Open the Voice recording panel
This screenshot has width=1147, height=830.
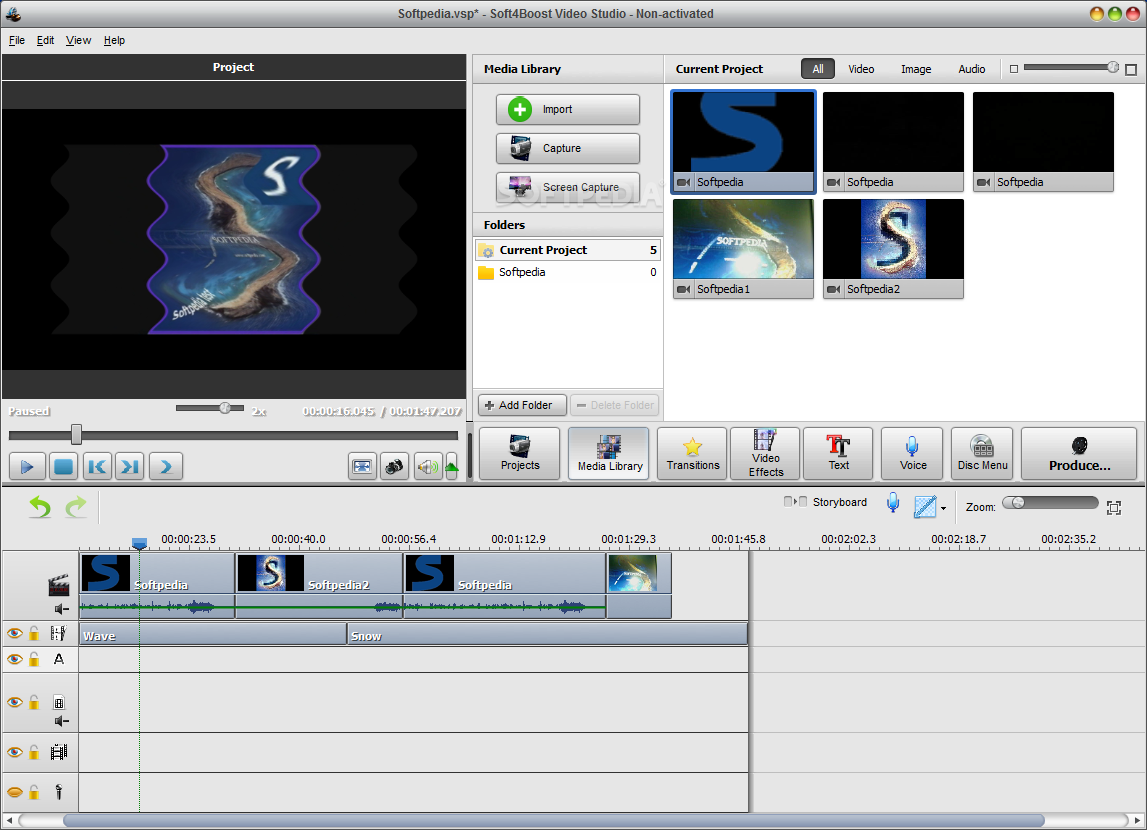(x=913, y=453)
